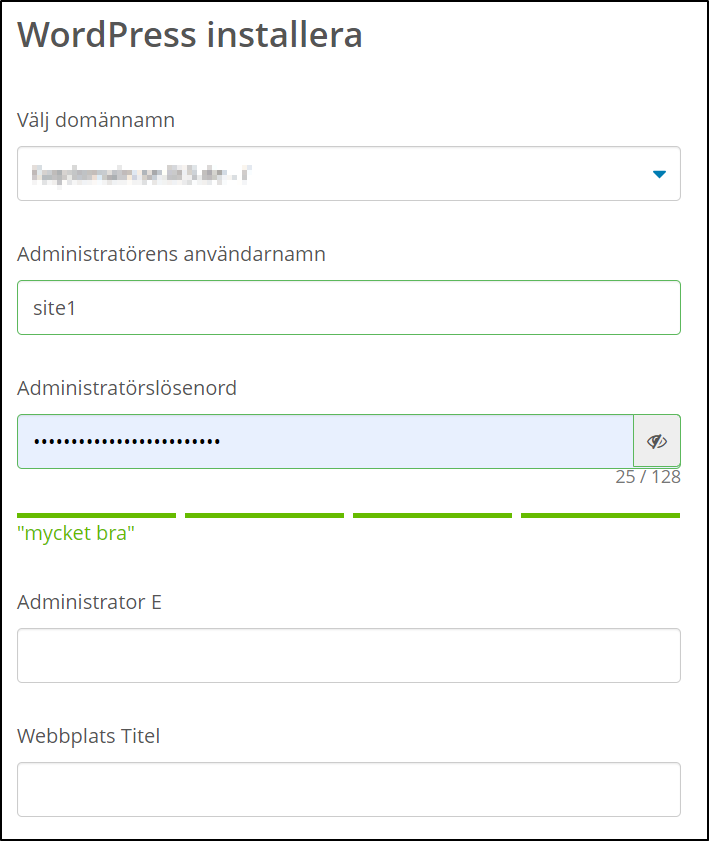
Task: Click the Välj domännamn label
Action: pyautogui.click(x=96, y=121)
